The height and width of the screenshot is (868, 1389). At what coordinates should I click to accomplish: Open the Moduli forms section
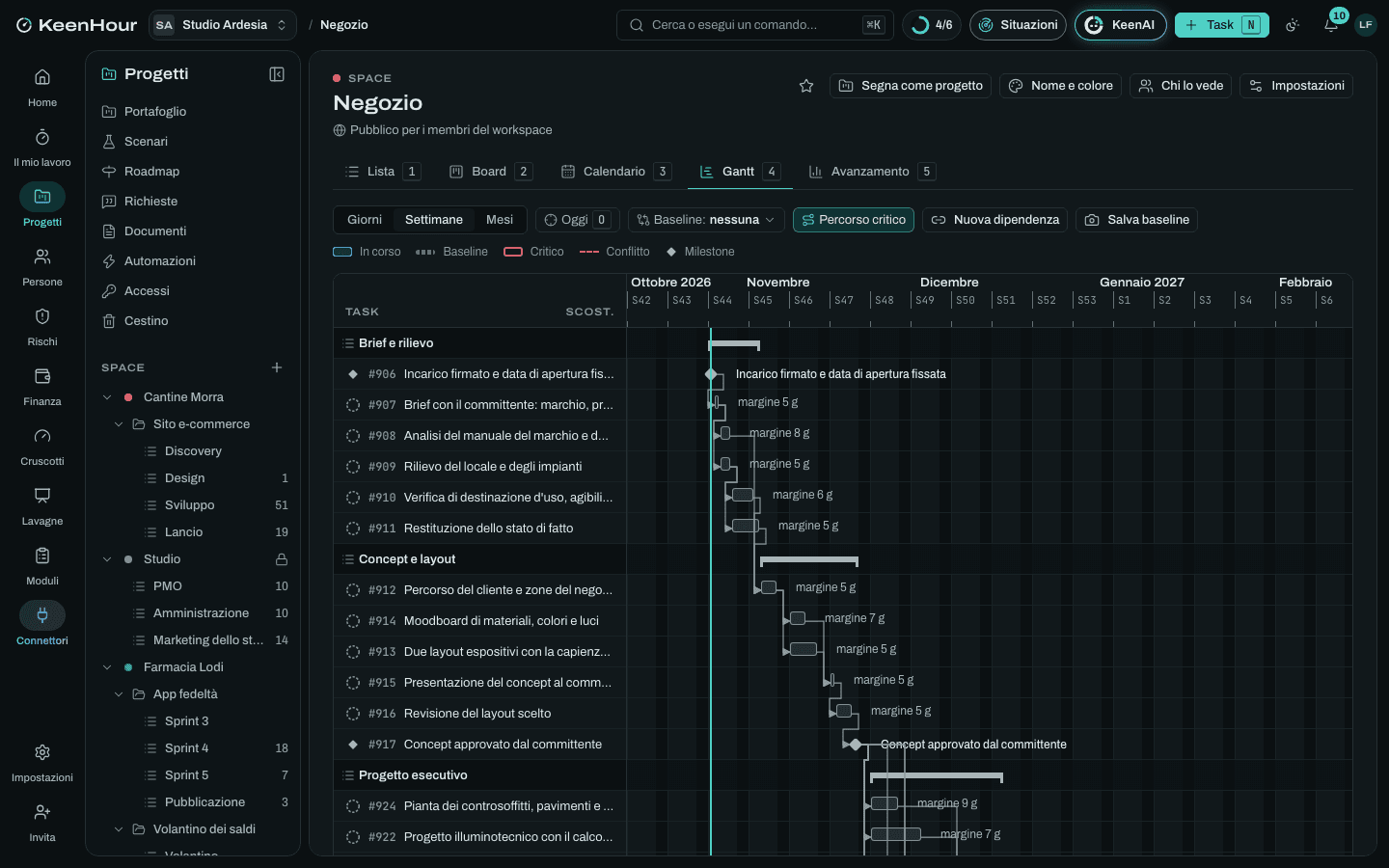[x=42, y=565]
